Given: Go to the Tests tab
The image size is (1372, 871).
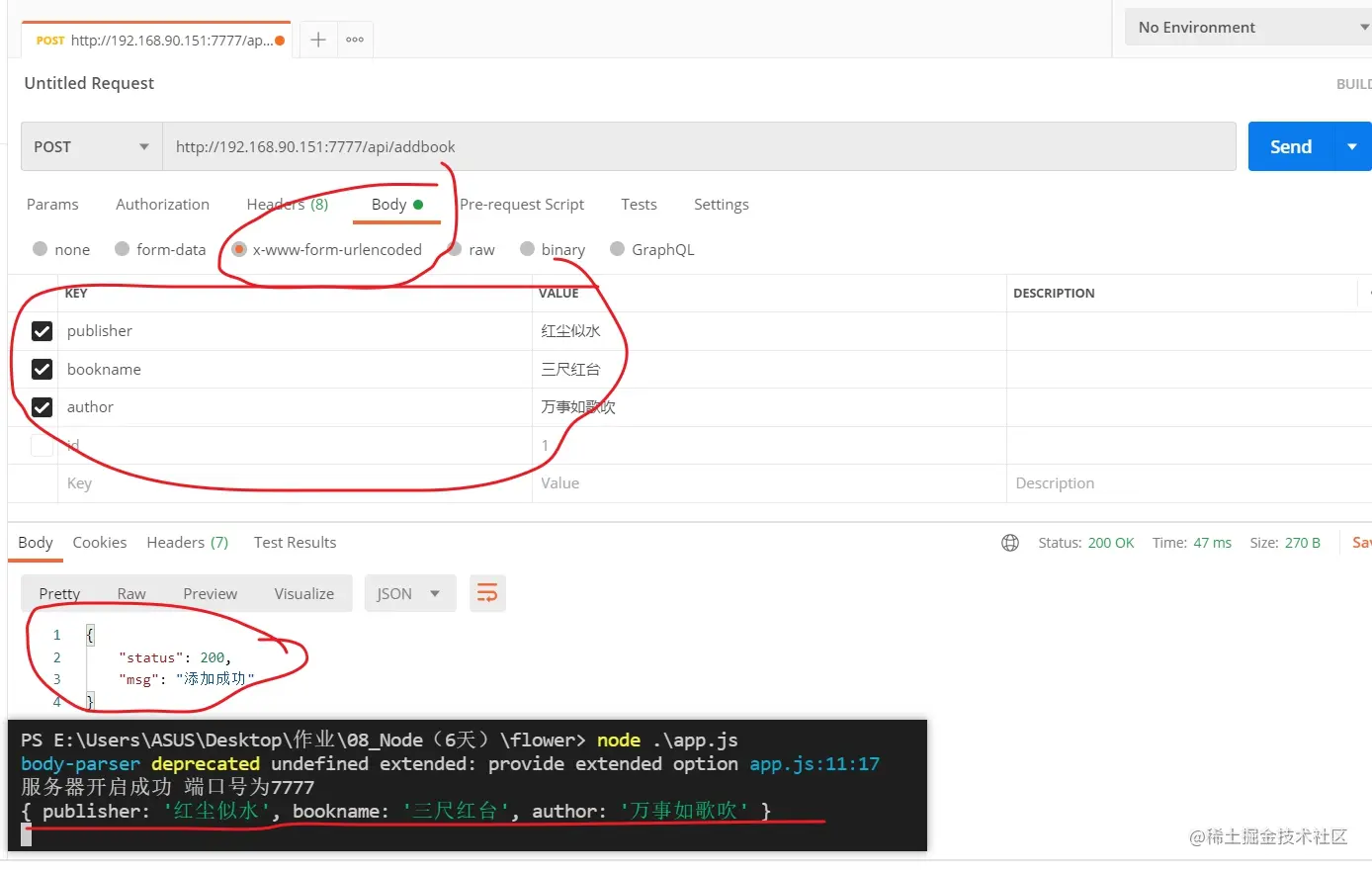Looking at the screenshot, I should pyautogui.click(x=639, y=204).
